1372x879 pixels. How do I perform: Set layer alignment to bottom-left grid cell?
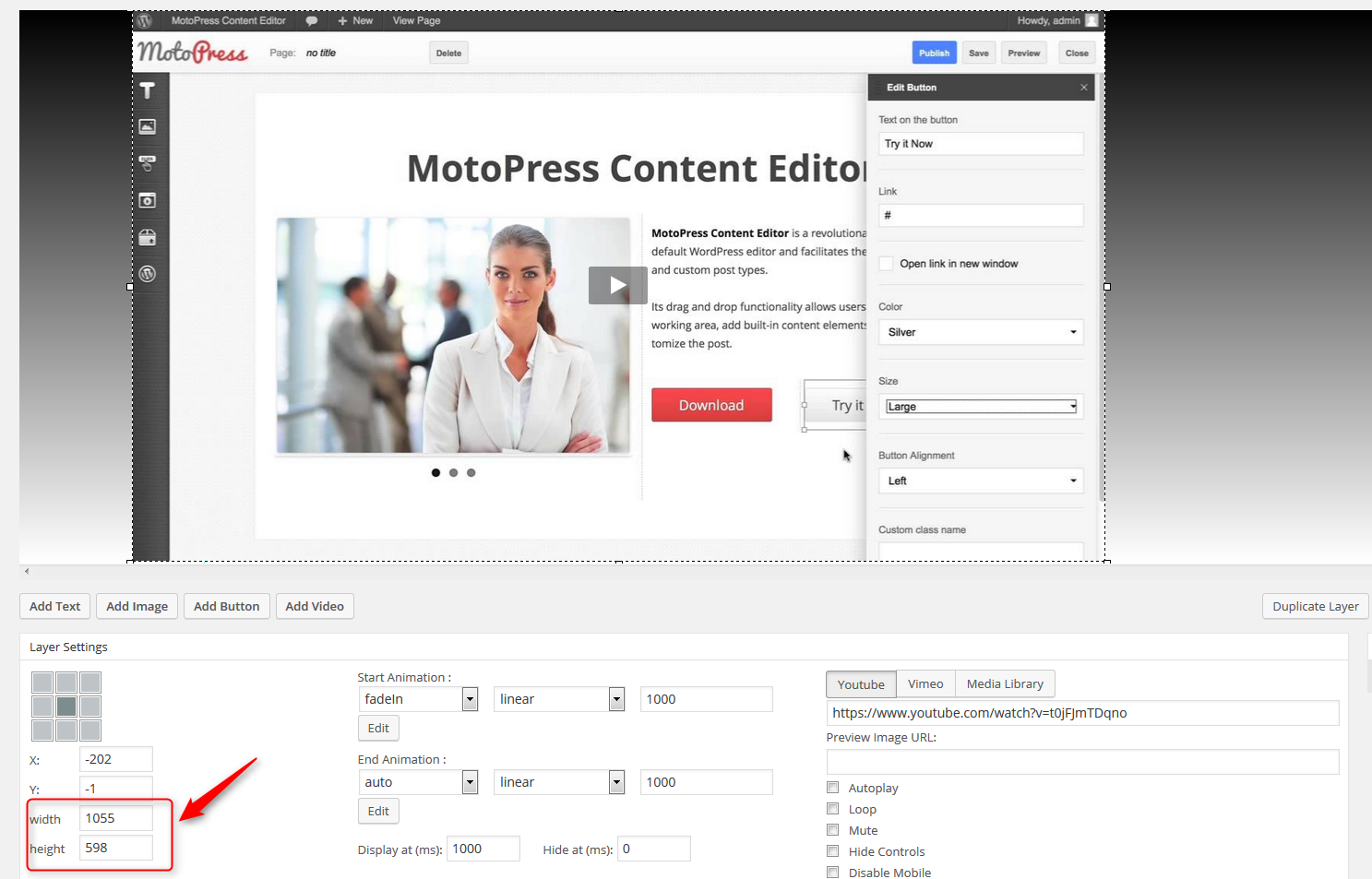(42, 731)
